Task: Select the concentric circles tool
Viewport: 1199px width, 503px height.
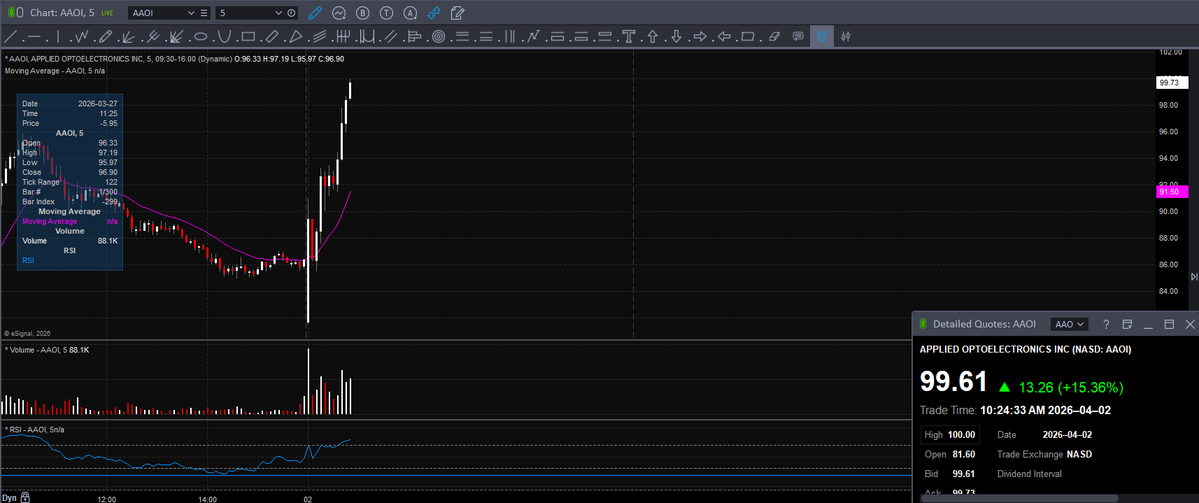Action: tap(438, 37)
